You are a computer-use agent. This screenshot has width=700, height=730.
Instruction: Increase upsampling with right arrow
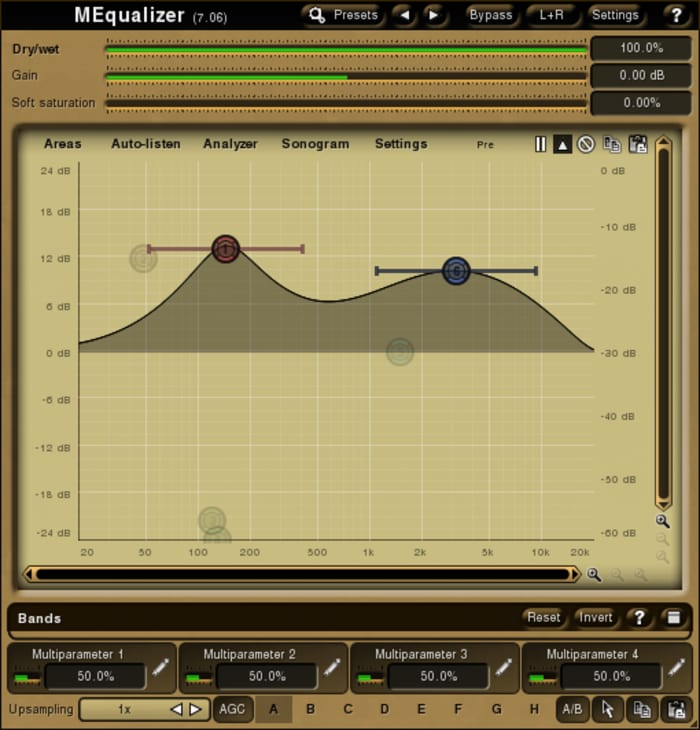pos(195,710)
